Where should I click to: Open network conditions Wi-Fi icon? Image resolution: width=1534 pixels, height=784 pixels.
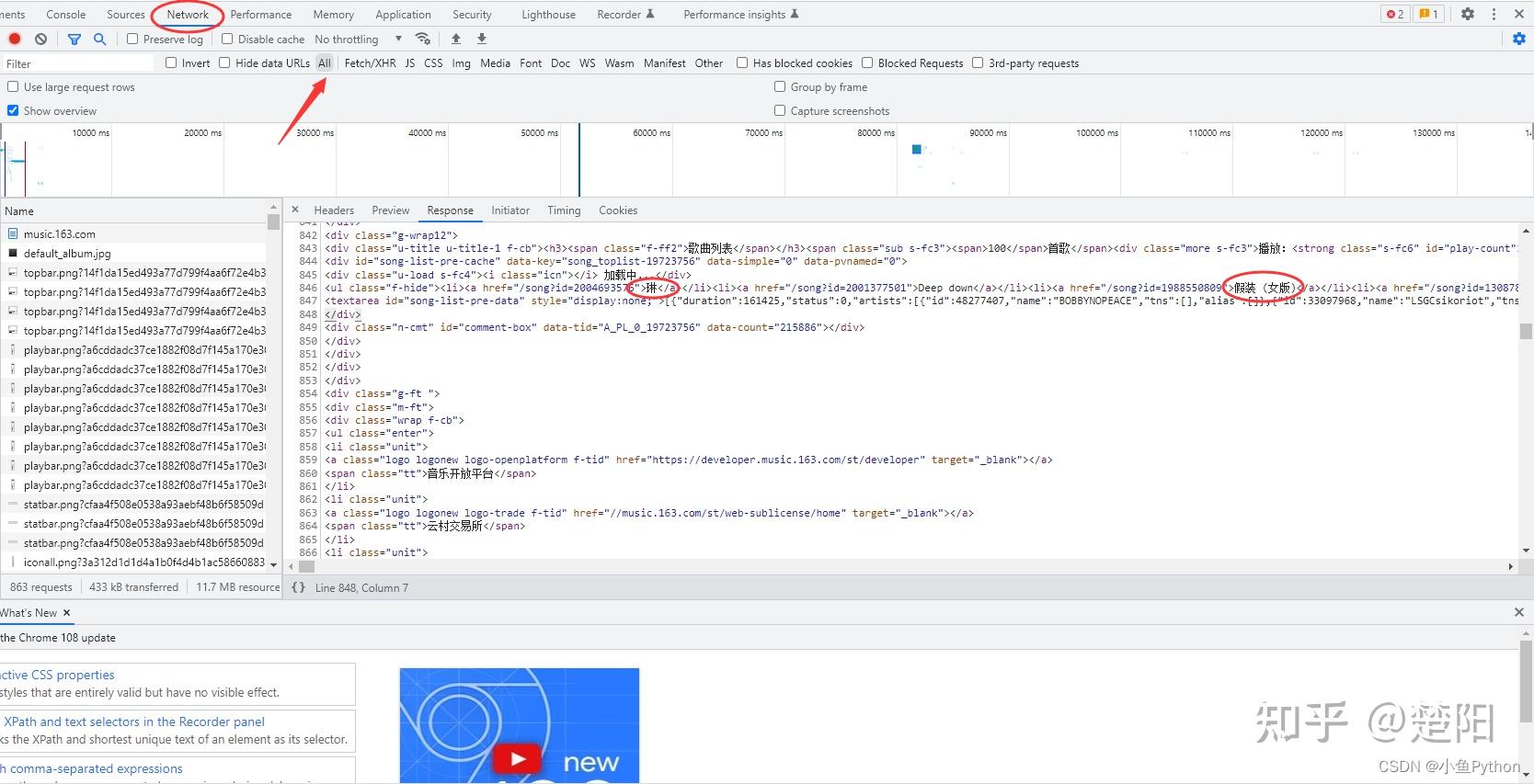click(x=423, y=39)
